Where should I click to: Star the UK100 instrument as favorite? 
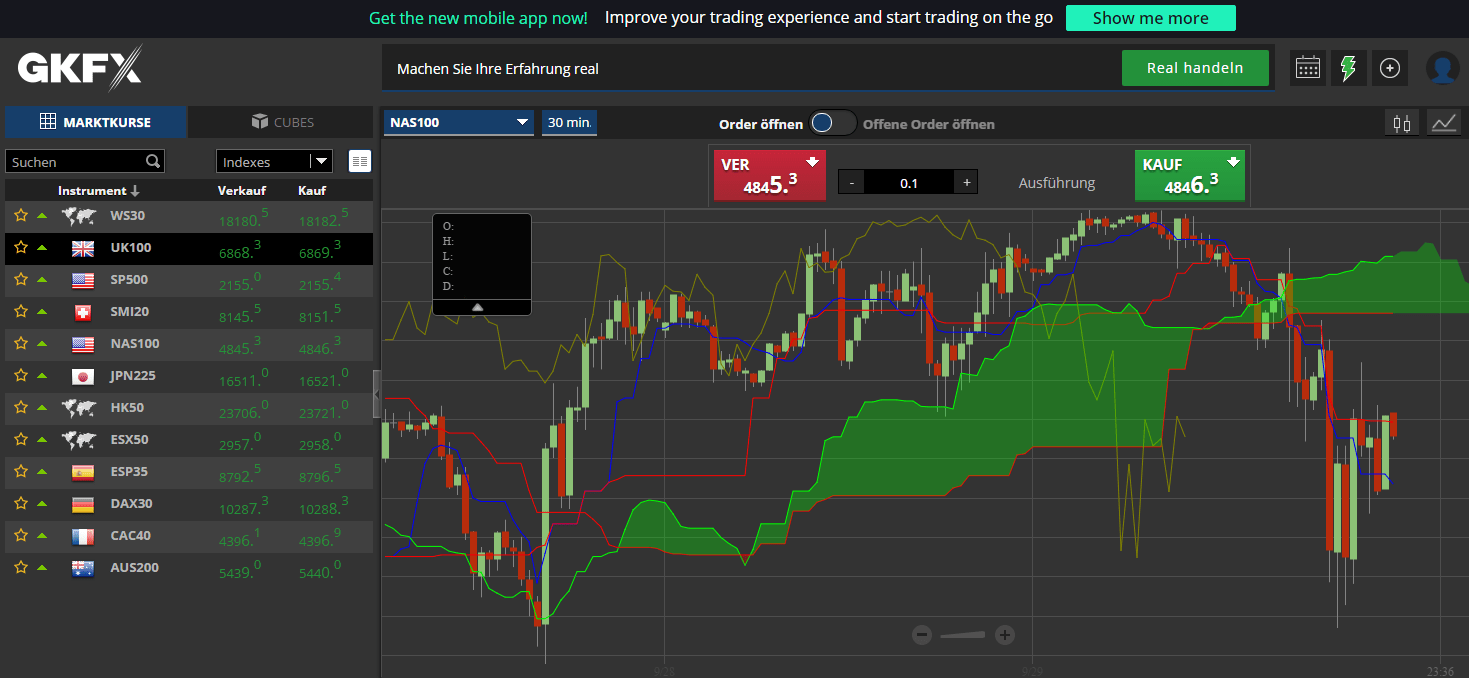(x=20, y=247)
